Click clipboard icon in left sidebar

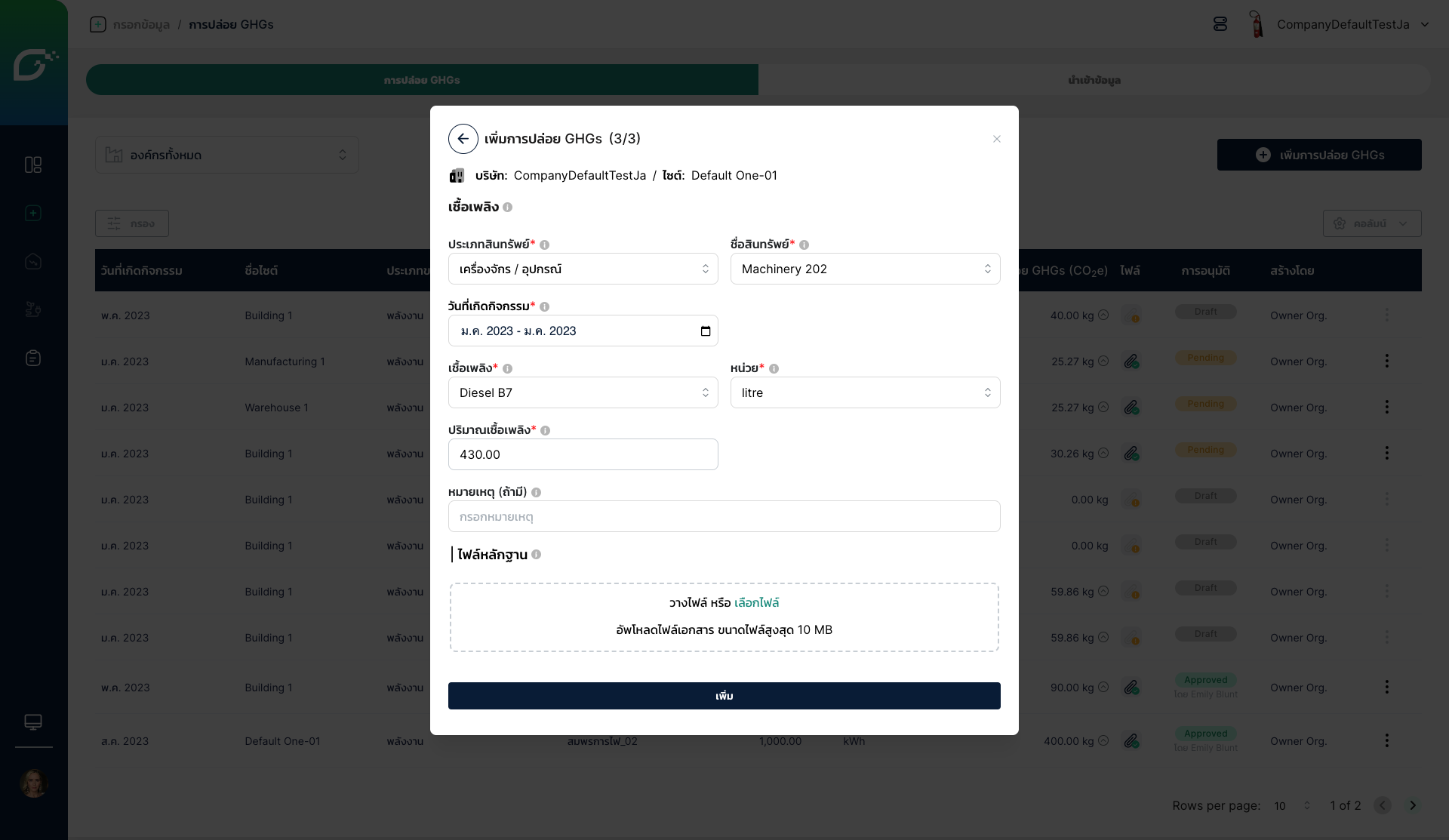point(33,358)
